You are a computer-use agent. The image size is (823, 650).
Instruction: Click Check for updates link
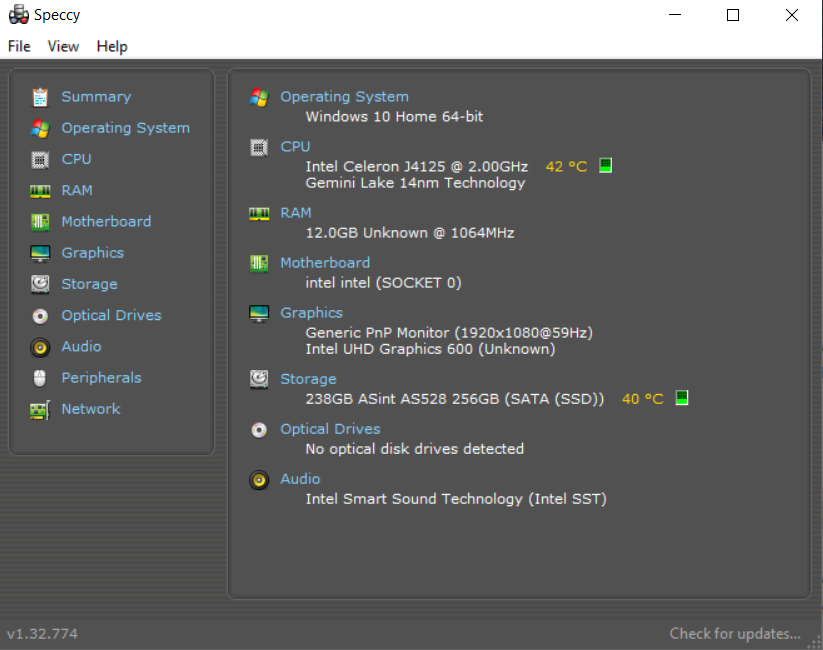[x=735, y=634]
